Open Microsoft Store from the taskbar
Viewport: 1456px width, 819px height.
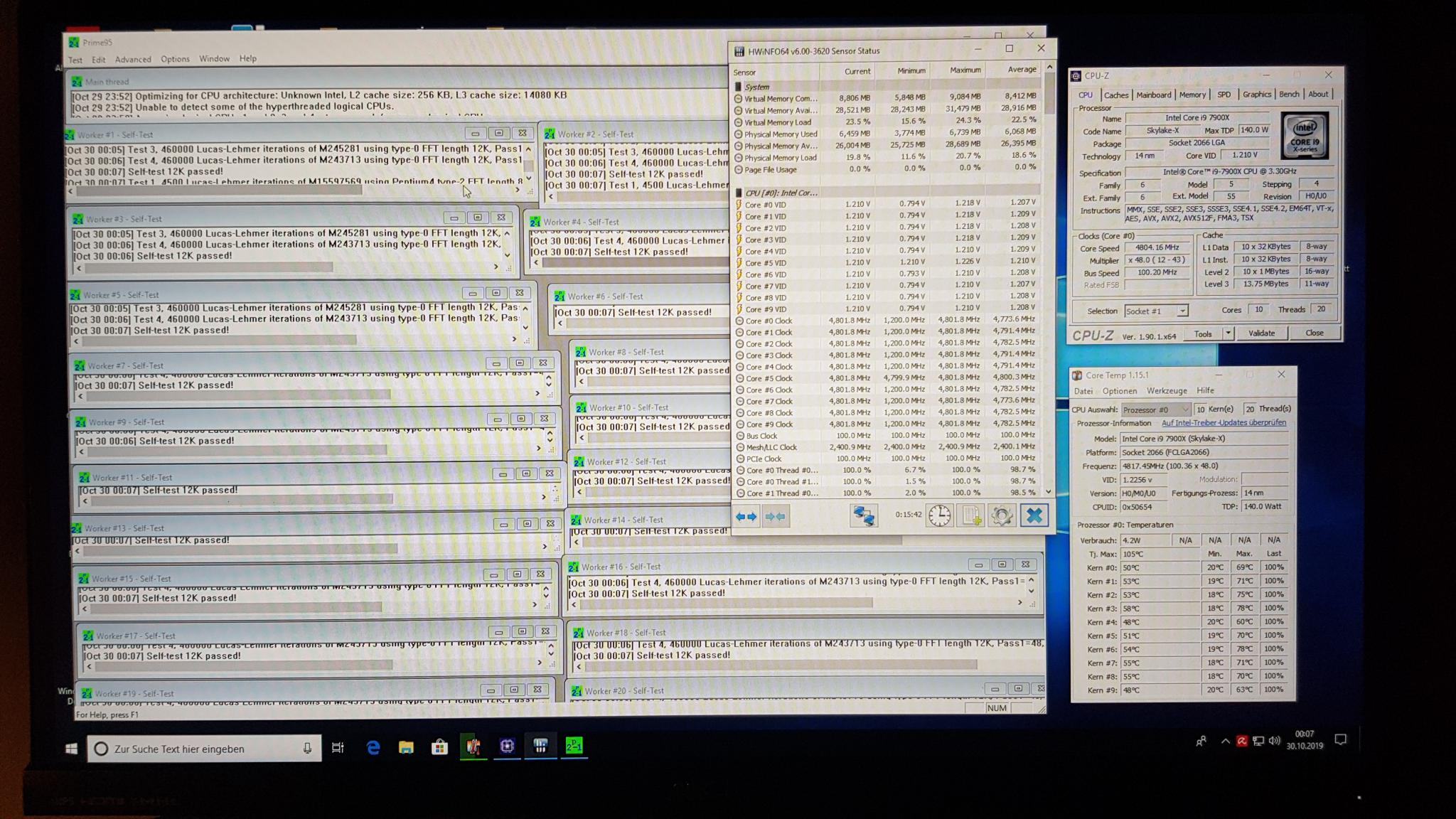439,746
